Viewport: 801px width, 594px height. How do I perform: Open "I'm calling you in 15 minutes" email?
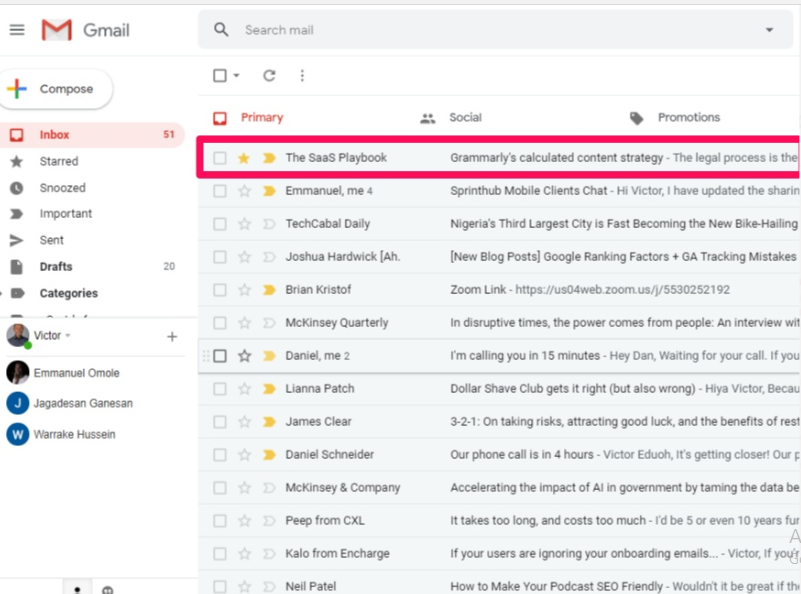[x=499, y=356]
